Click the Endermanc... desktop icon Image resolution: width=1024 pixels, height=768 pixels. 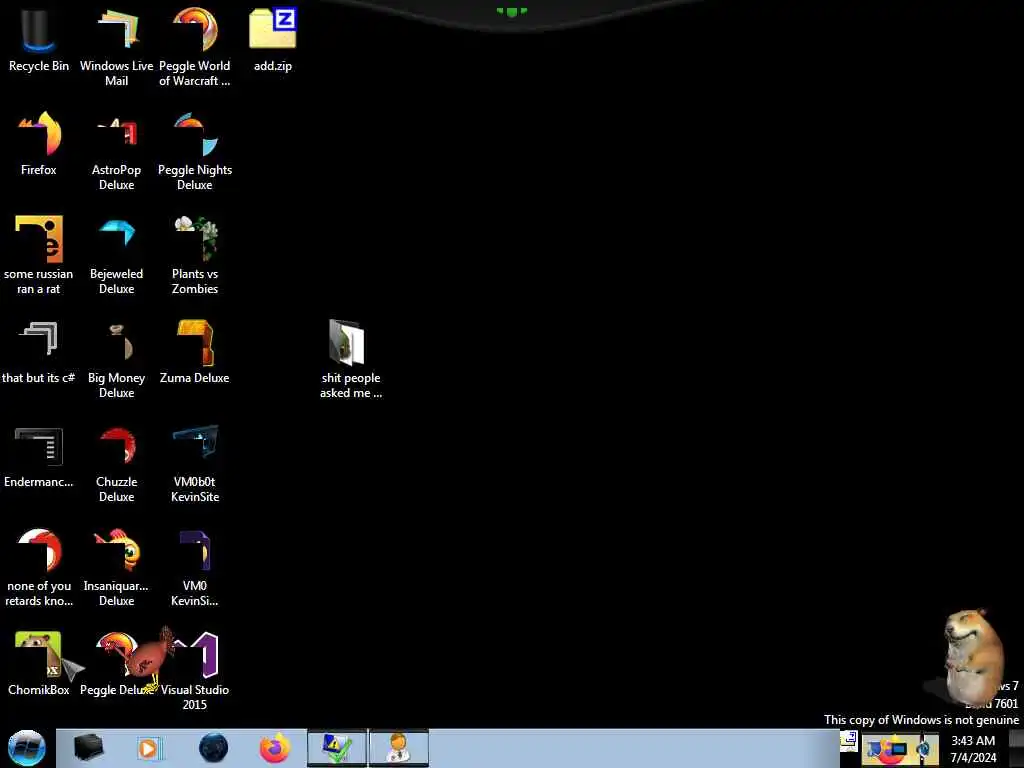pyautogui.click(x=39, y=455)
